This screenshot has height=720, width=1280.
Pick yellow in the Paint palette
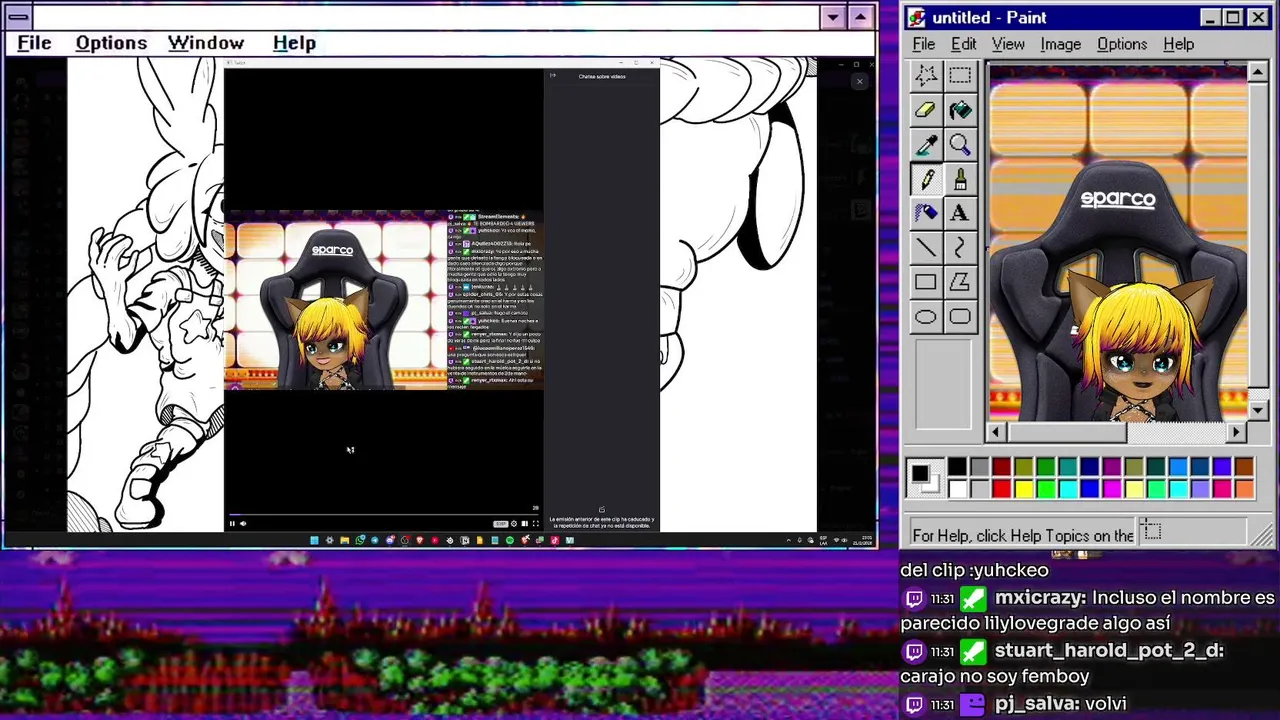pos(1023,489)
